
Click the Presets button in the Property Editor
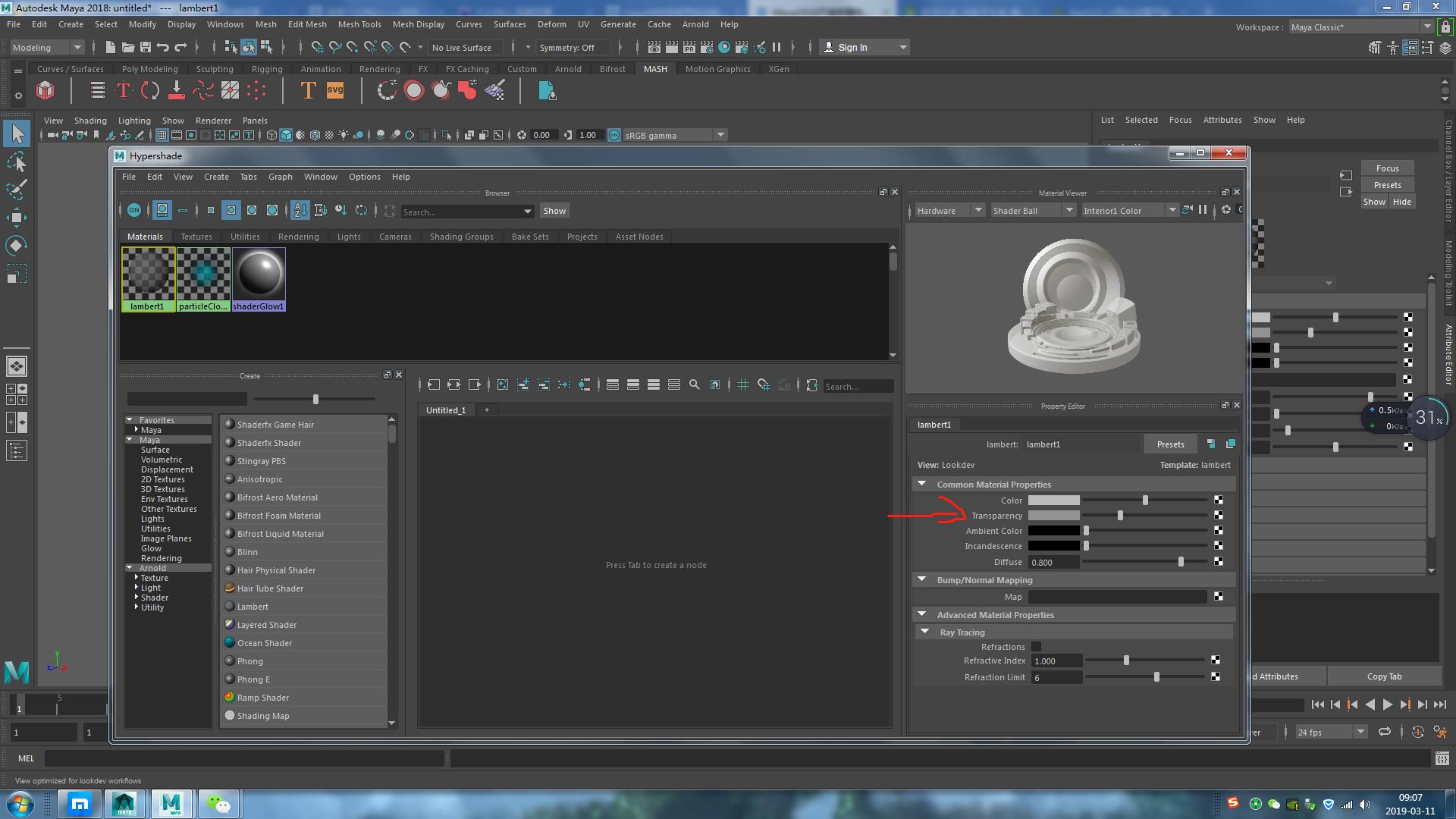[1169, 444]
